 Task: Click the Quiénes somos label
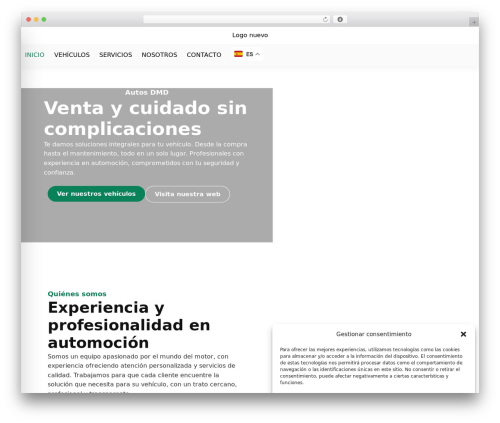click(77, 294)
